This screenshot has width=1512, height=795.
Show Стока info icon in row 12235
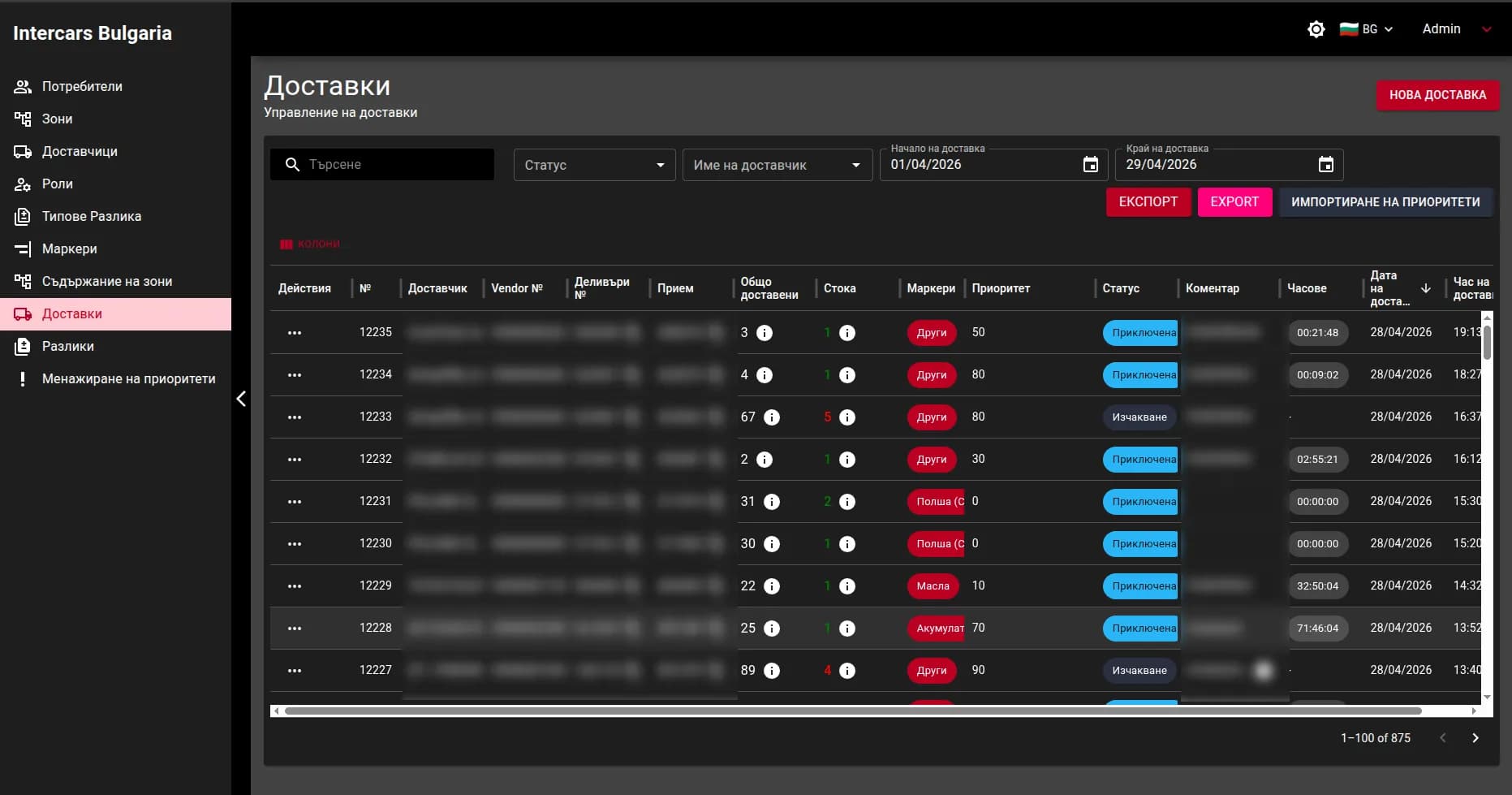click(x=847, y=333)
